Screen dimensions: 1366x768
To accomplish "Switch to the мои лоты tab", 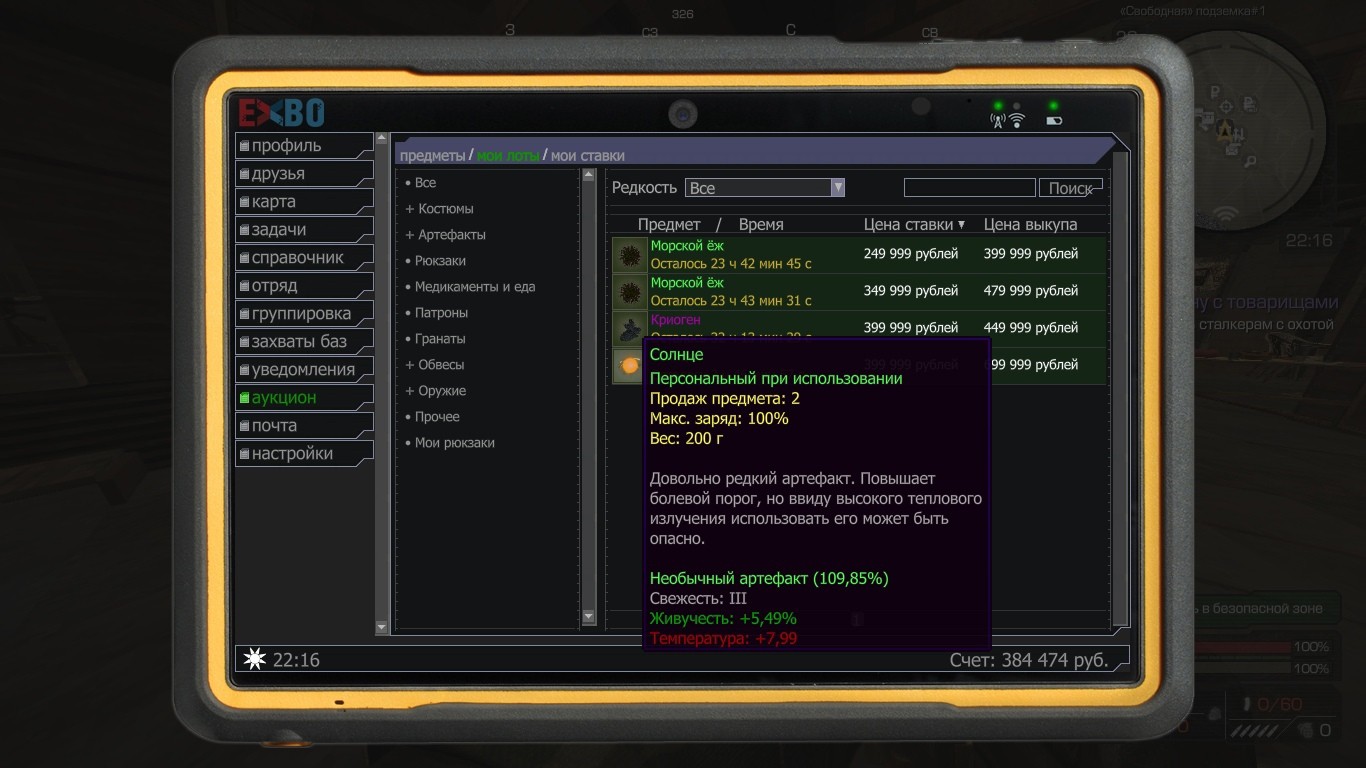I will (x=508, y=155).
